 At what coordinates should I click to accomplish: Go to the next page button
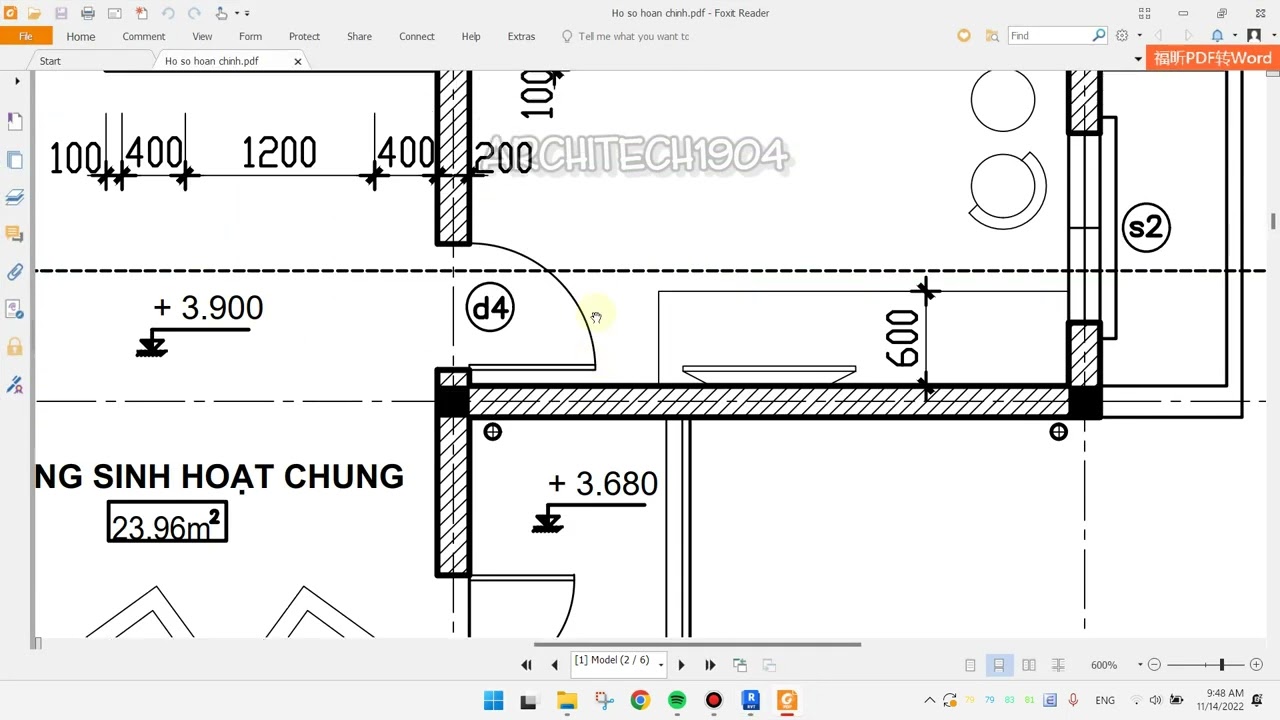point(682,665)
